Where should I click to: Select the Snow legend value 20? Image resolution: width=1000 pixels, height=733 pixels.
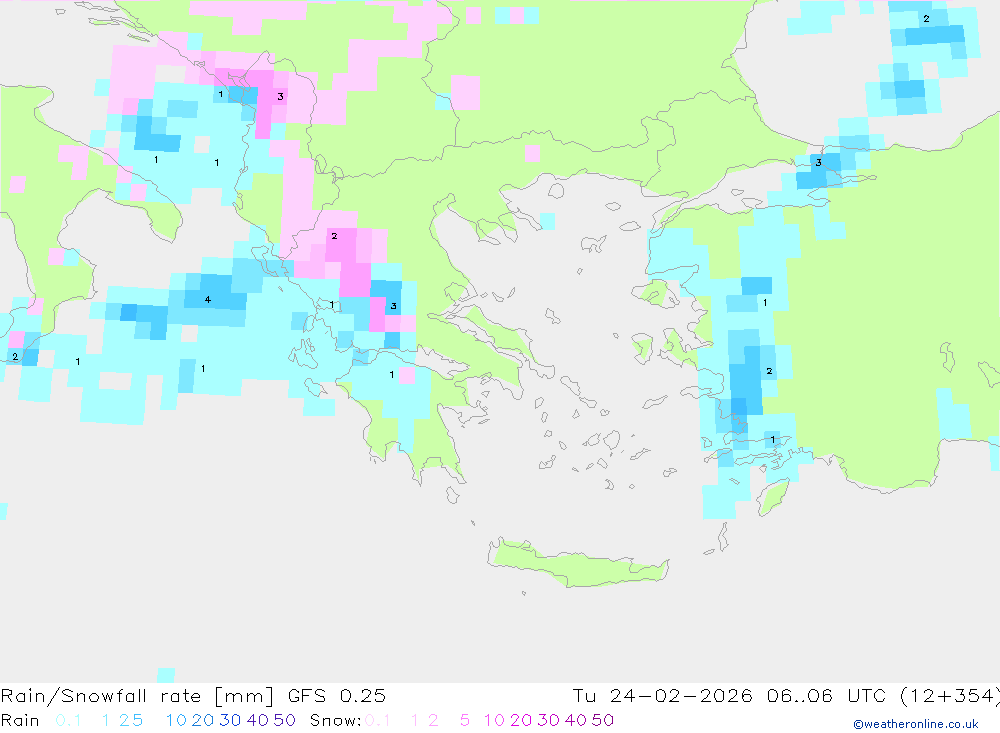pyautogui.click(x=521, y=720)
